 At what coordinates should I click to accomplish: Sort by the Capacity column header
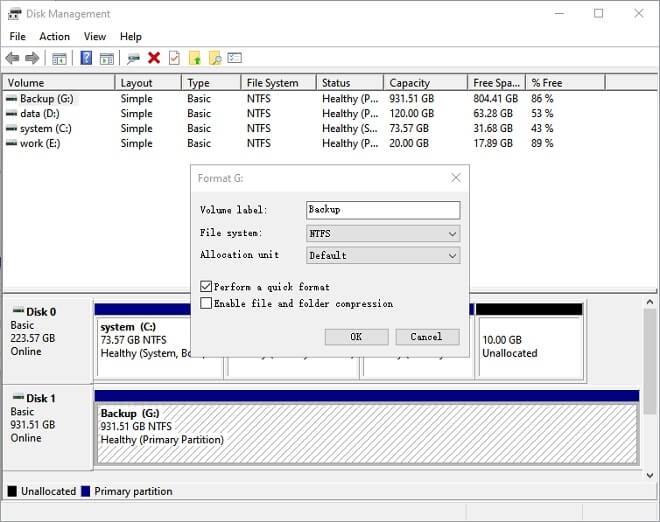click(x=426, y=83)
